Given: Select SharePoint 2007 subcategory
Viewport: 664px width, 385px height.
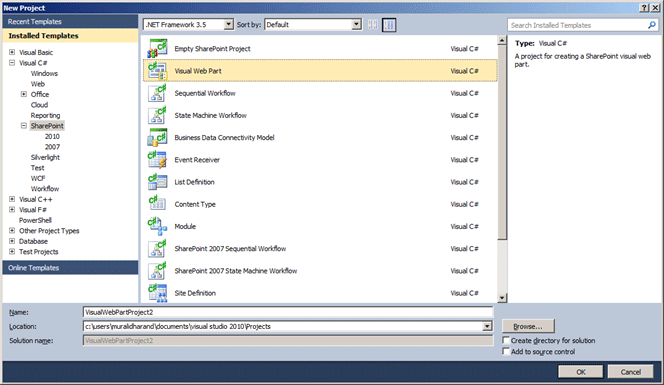Looking at the screenshot, I should pyautogui.click(x=52, y=147).
